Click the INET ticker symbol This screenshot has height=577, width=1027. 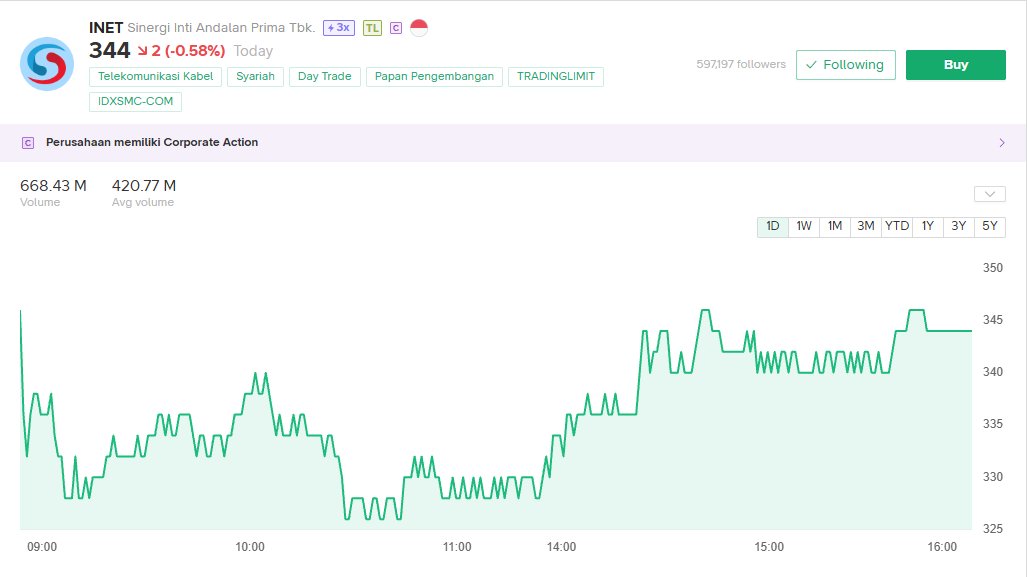click(105, 28)
